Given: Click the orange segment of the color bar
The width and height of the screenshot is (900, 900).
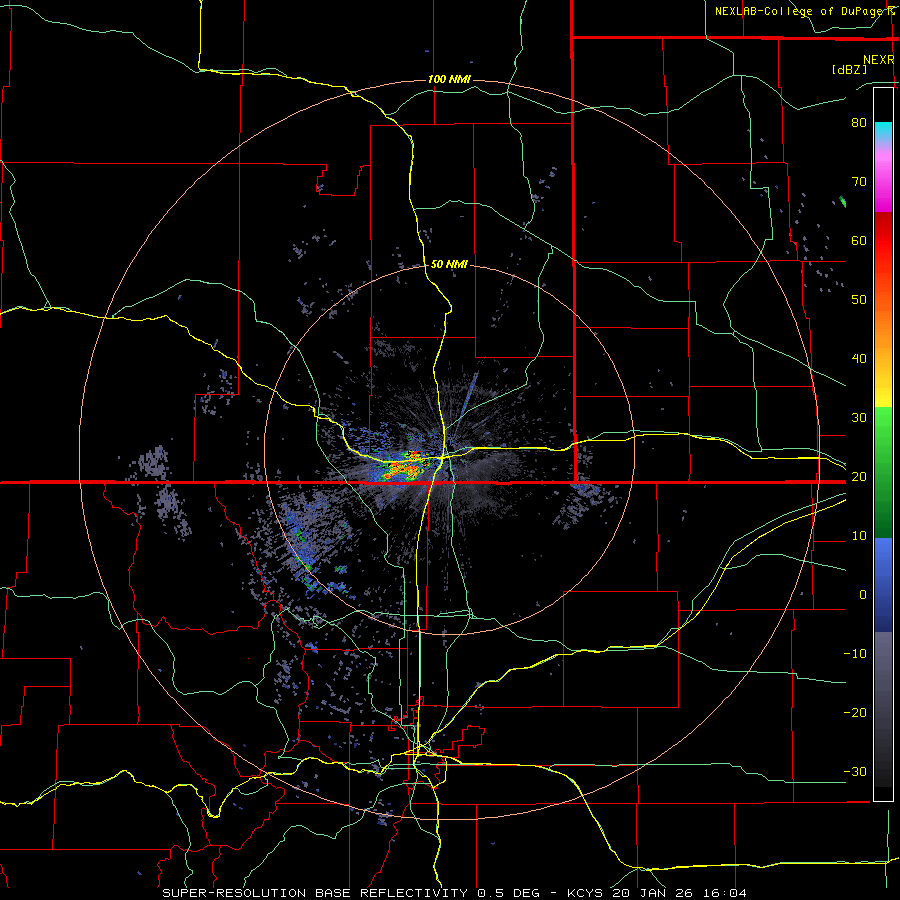Looking at the screenshot, I should coord(883,321).
